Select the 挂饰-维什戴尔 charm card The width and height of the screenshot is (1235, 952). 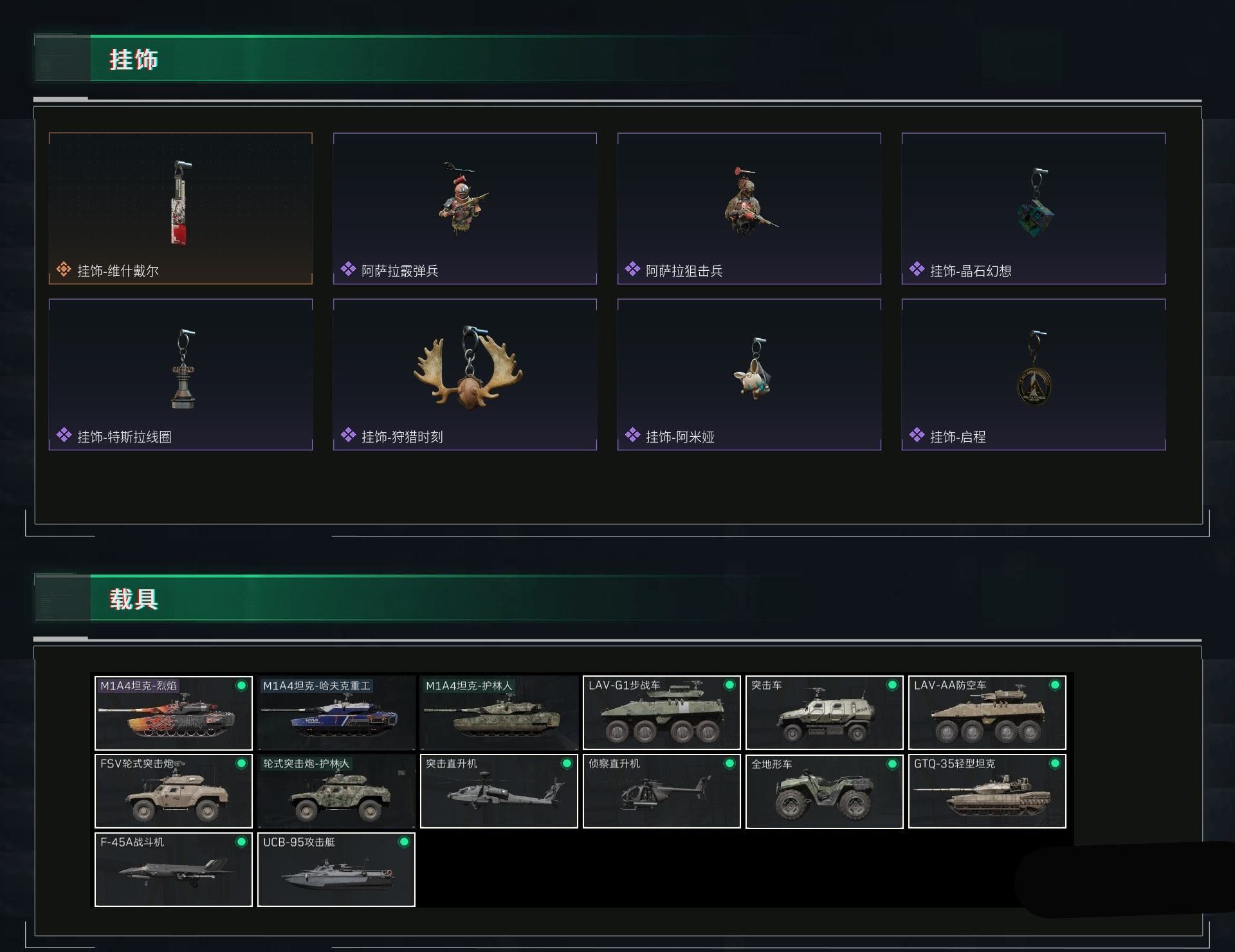click(x=181, y=208)
